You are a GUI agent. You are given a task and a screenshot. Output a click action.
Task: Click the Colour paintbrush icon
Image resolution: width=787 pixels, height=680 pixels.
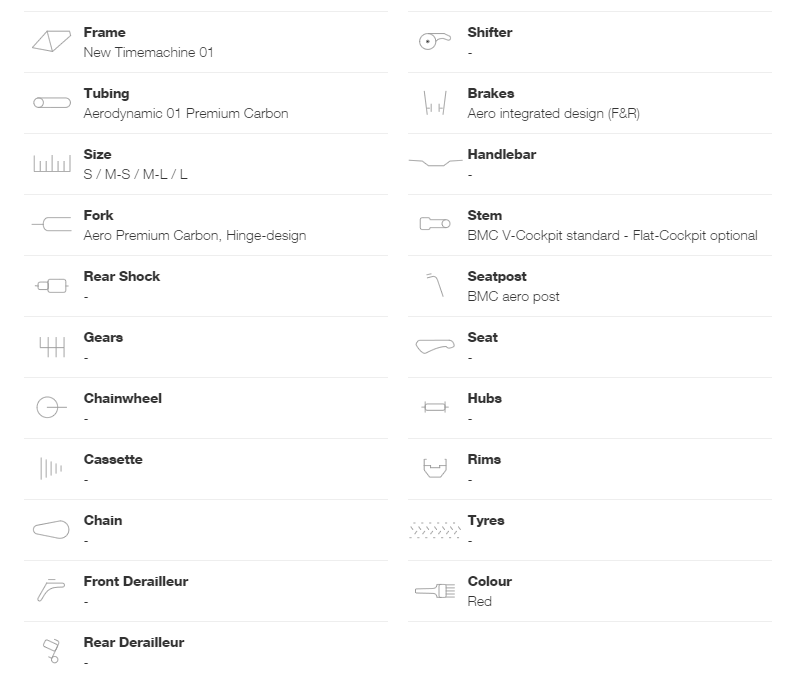click(435, 591)
